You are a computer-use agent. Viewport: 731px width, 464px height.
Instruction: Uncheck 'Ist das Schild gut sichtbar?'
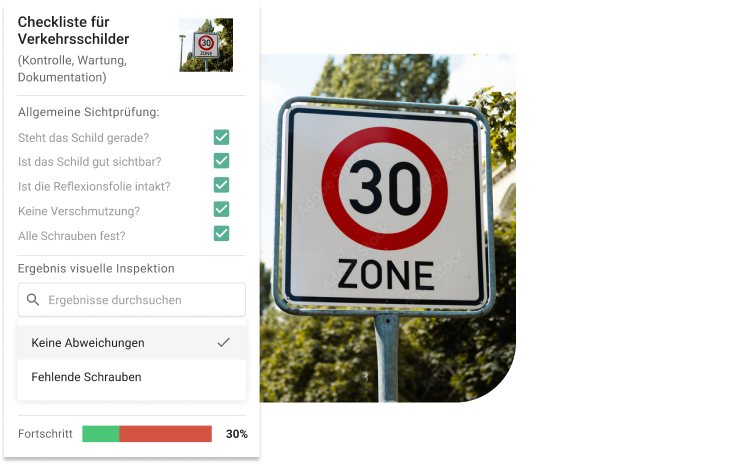point(221,161)
